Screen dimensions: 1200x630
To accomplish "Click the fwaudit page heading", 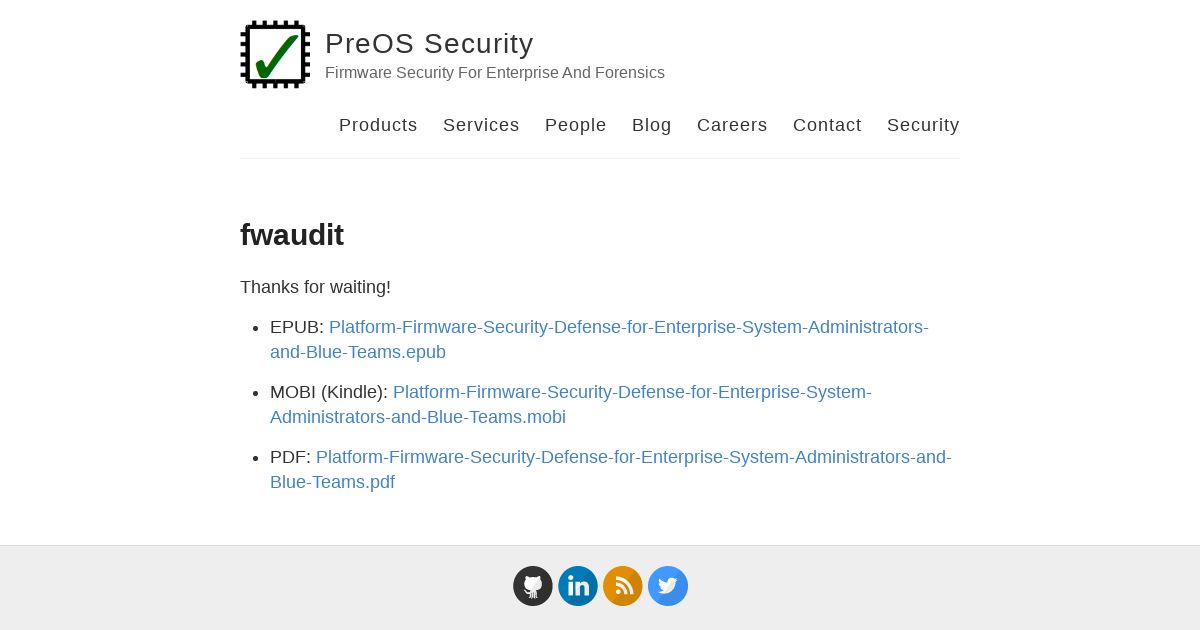I will click(x=292, y=235).
